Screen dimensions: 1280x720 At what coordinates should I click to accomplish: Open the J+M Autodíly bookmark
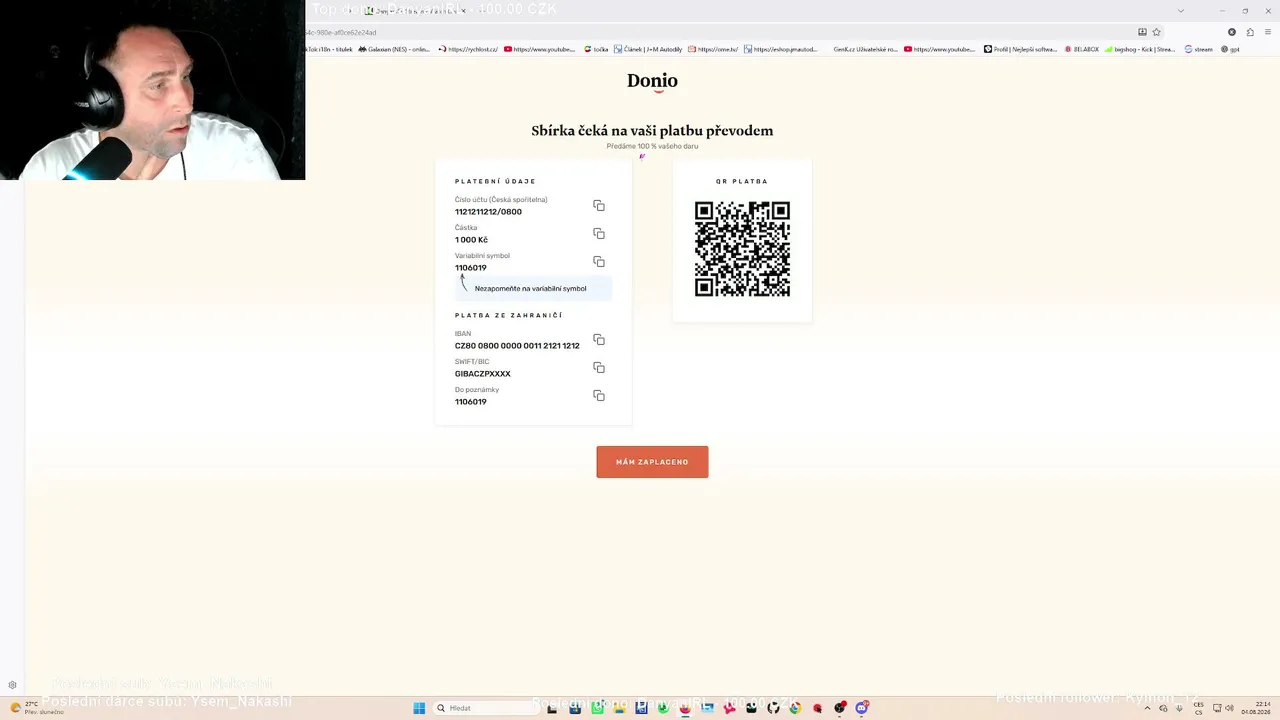(648, 49)
